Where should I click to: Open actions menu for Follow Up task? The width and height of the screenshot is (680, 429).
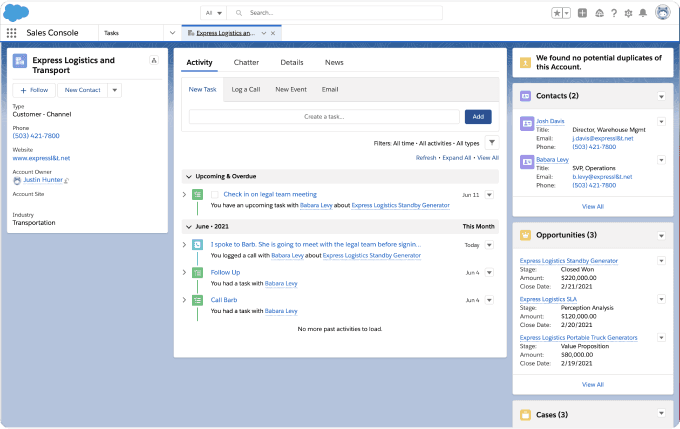(489, 273)
